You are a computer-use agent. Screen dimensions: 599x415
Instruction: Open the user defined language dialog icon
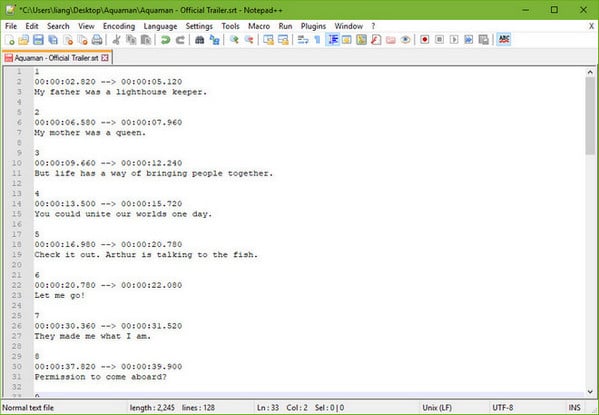pyautogui.click(x=347, y=40)
